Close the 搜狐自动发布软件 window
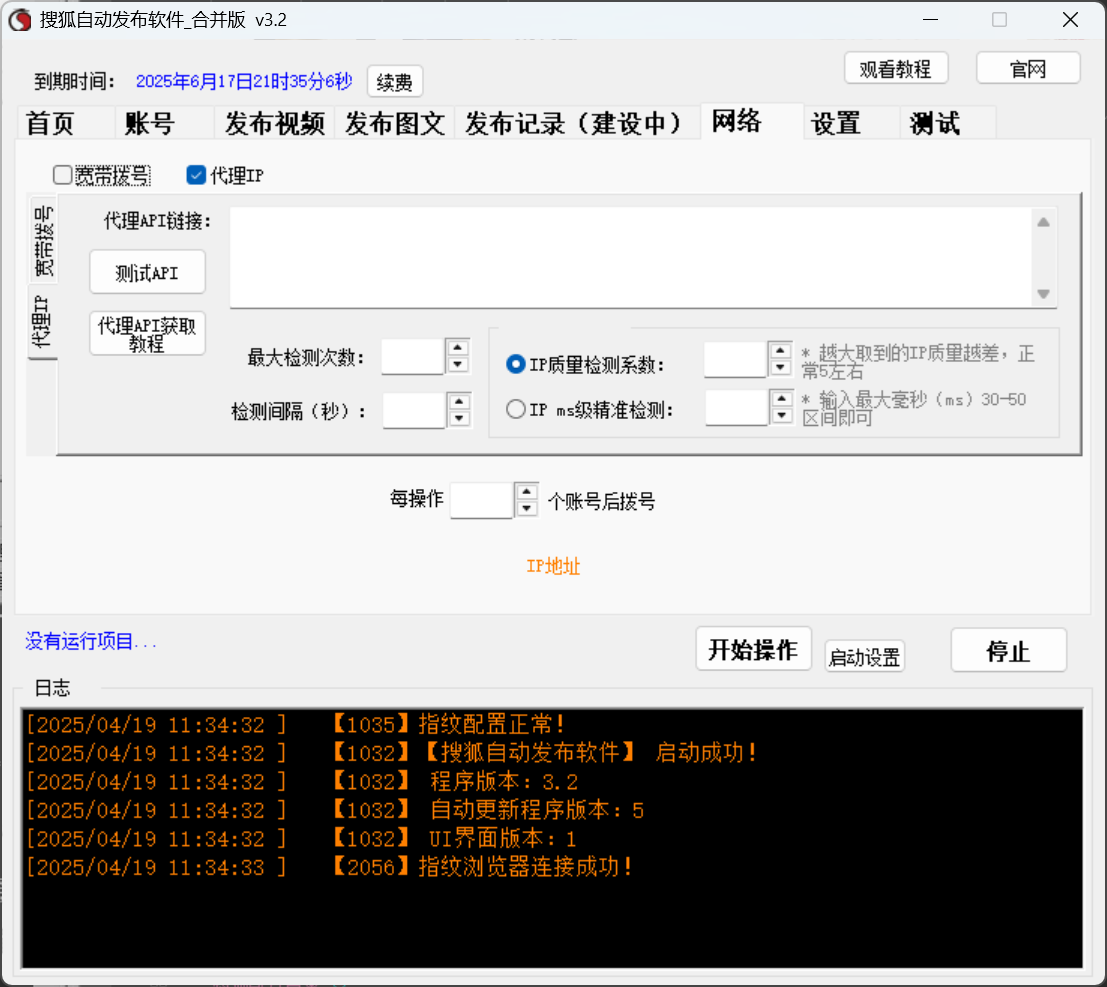This screenshot has width=1107, height=987. 1070,20
